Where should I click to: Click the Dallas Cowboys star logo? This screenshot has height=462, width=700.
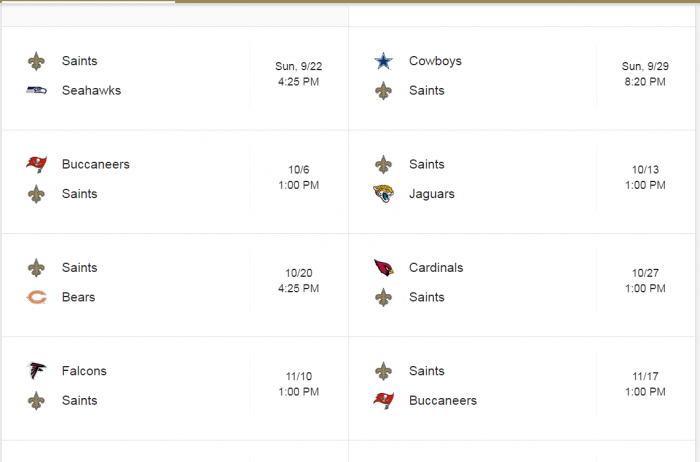[x=384, y=61]
